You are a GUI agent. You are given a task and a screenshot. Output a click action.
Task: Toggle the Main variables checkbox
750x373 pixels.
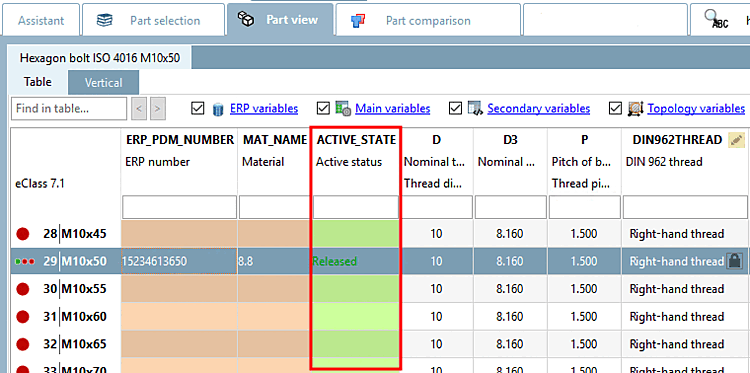pos(323,109)
